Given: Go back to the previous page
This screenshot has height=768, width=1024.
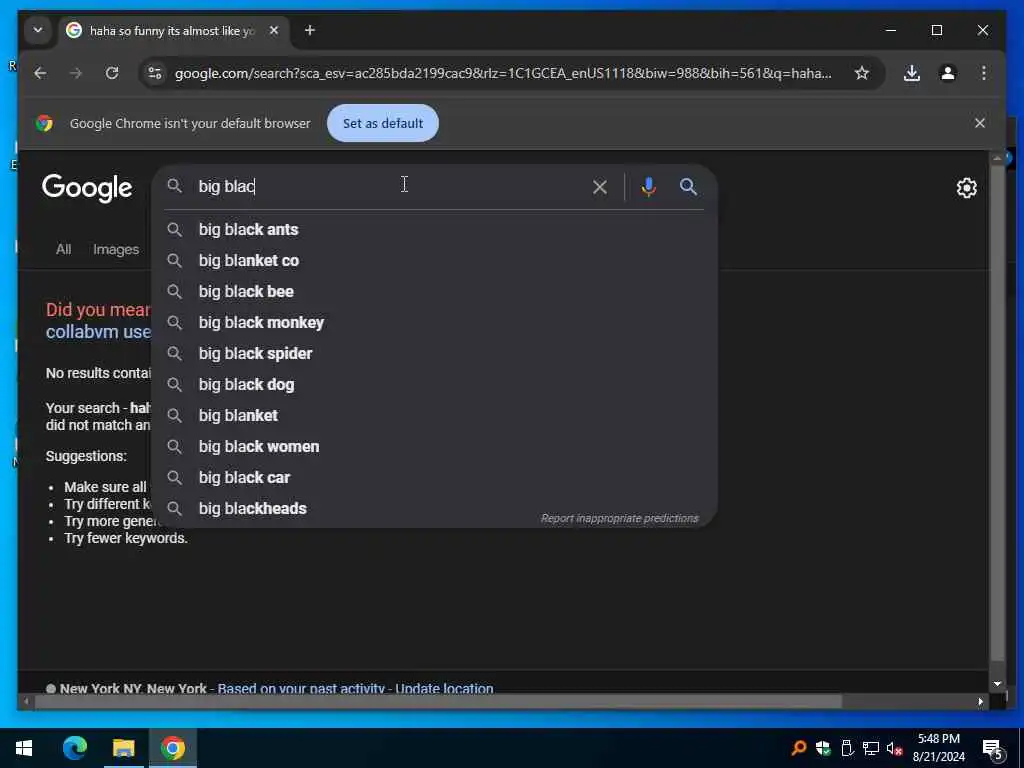Looking at the screenshot, I should tap(40, 73).
